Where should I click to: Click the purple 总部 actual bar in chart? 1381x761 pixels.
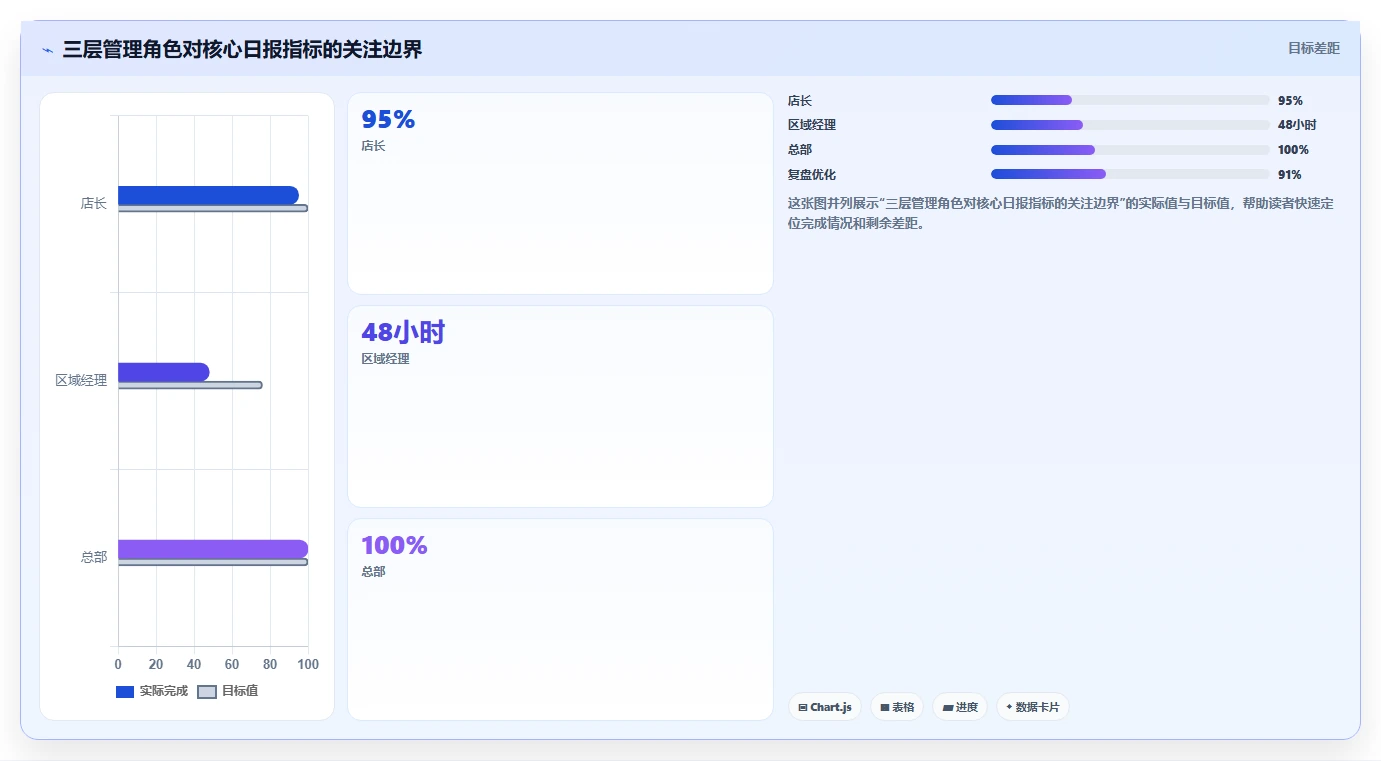click(x=213, y=549)
